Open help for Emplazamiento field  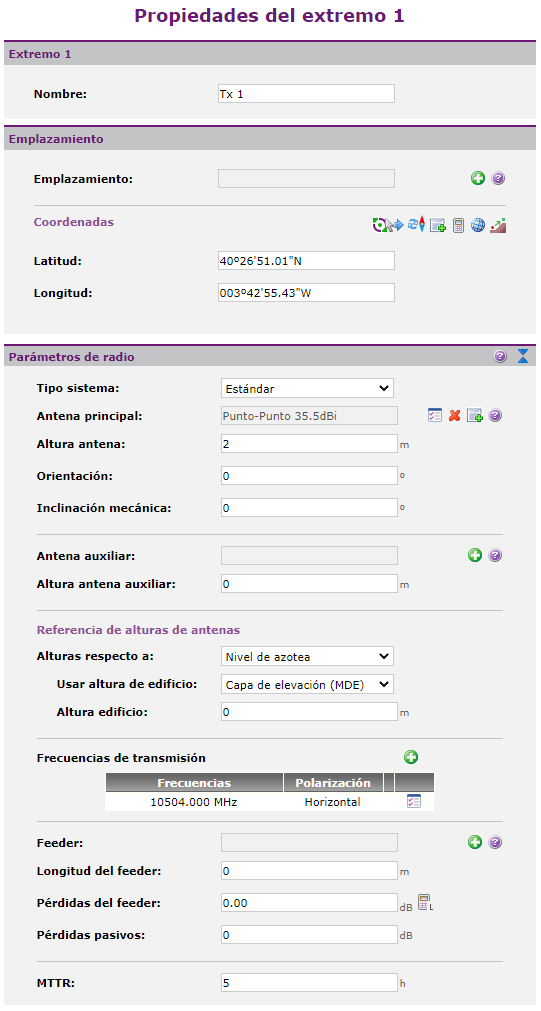click(x=498, y=179)
